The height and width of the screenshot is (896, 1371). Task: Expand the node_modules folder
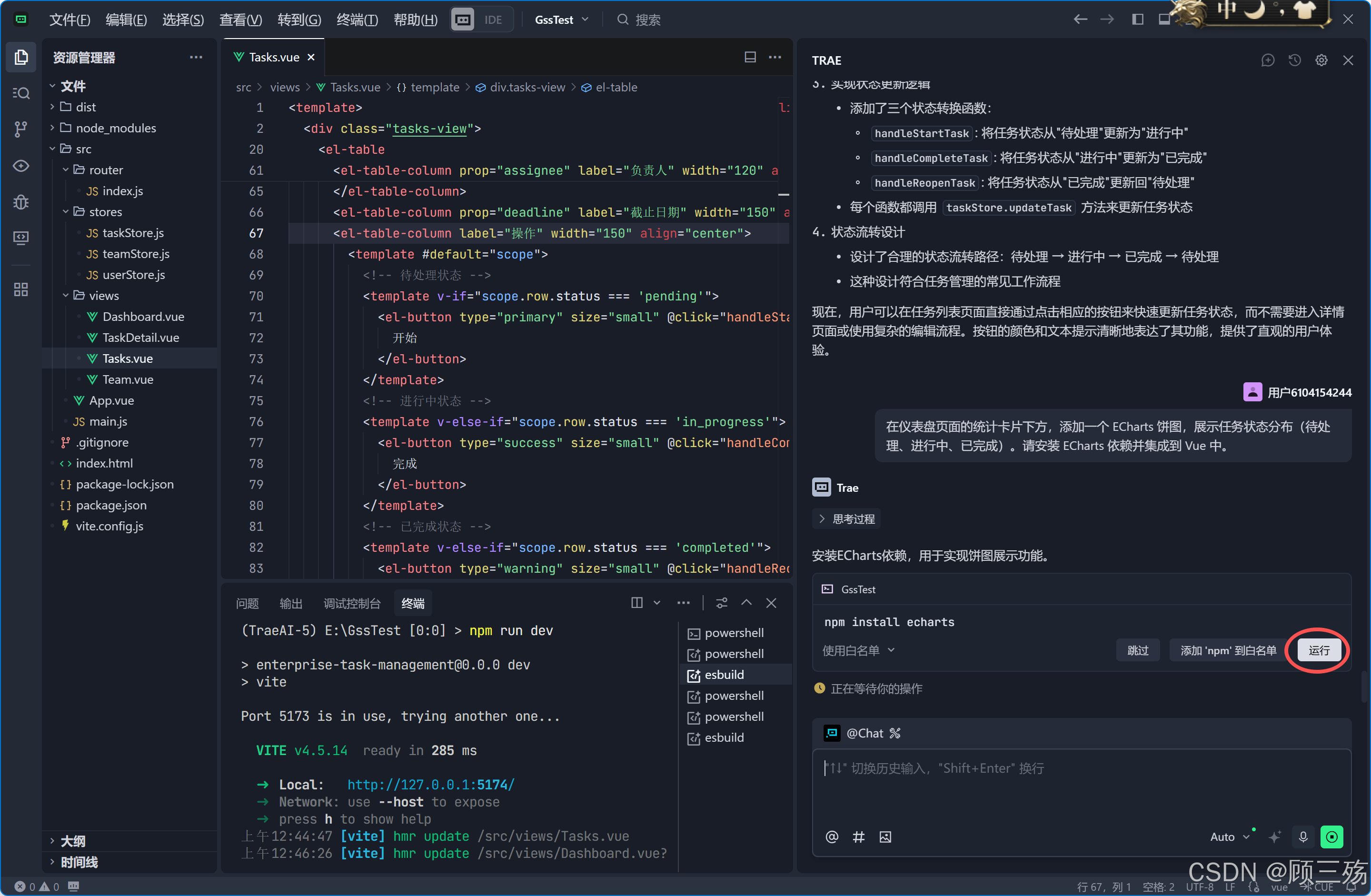pyautogui.click(x=115, y=128)
